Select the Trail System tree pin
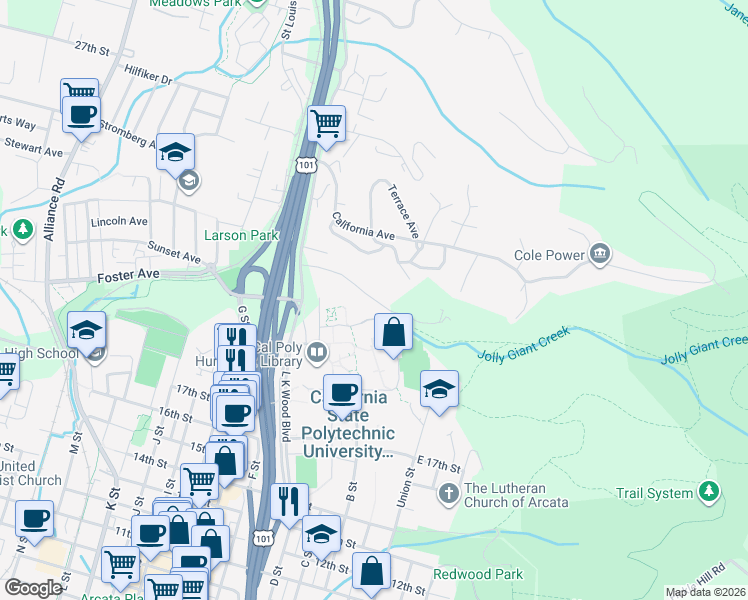748x600 pixels. (x=709, y=492)
